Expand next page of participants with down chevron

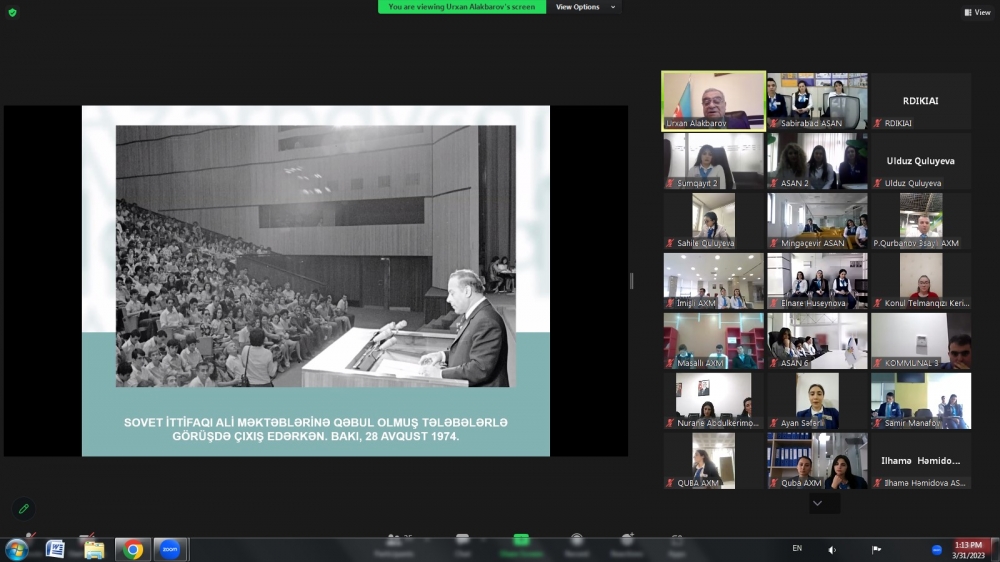tap(818, 503)
